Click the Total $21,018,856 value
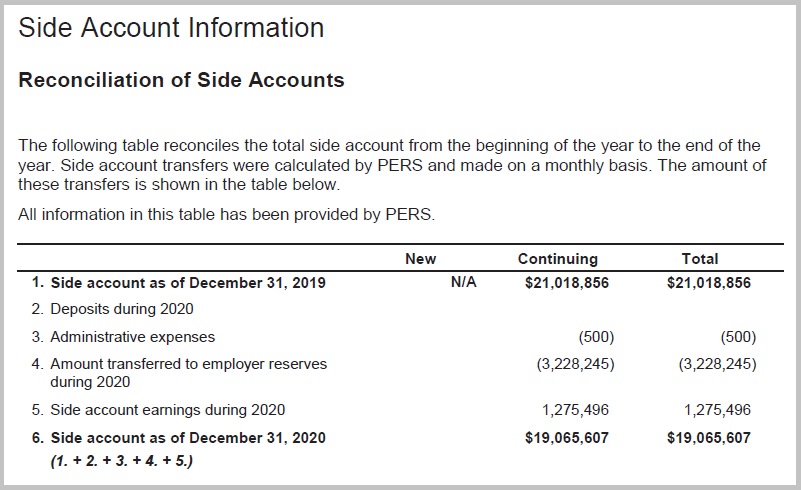The width and height of the screenshot is (801, 490). (x=708, y=283)
